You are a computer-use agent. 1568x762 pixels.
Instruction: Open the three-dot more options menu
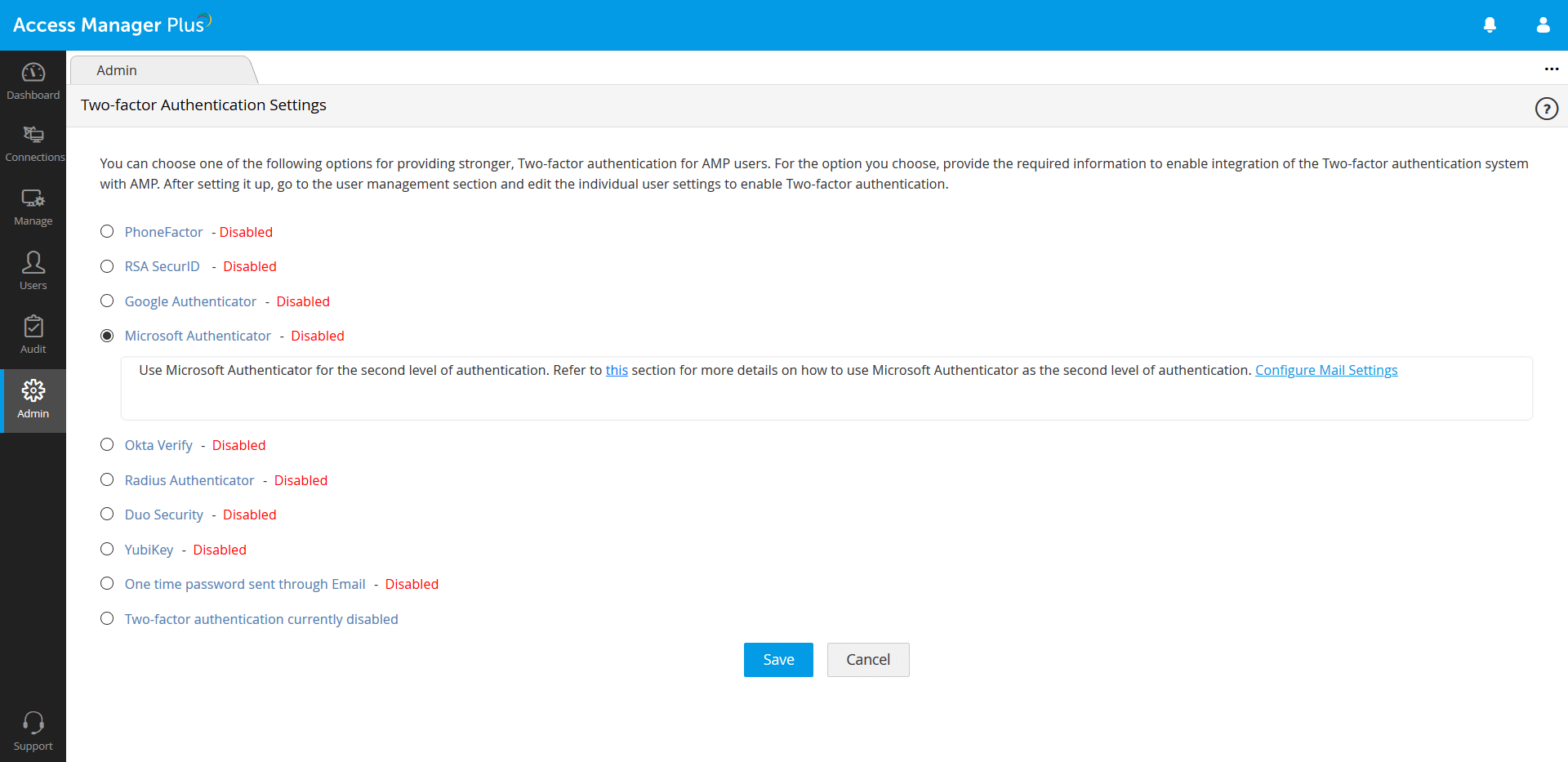point(1552,69)
